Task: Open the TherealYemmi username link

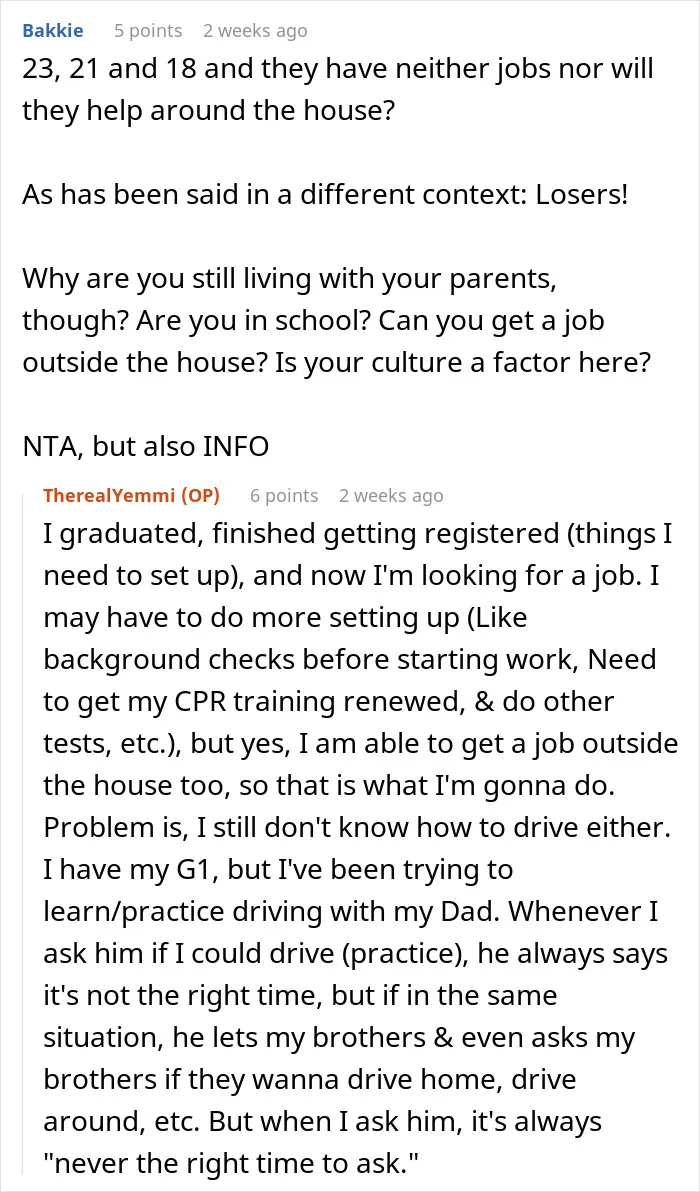Action: click(109, 496)
